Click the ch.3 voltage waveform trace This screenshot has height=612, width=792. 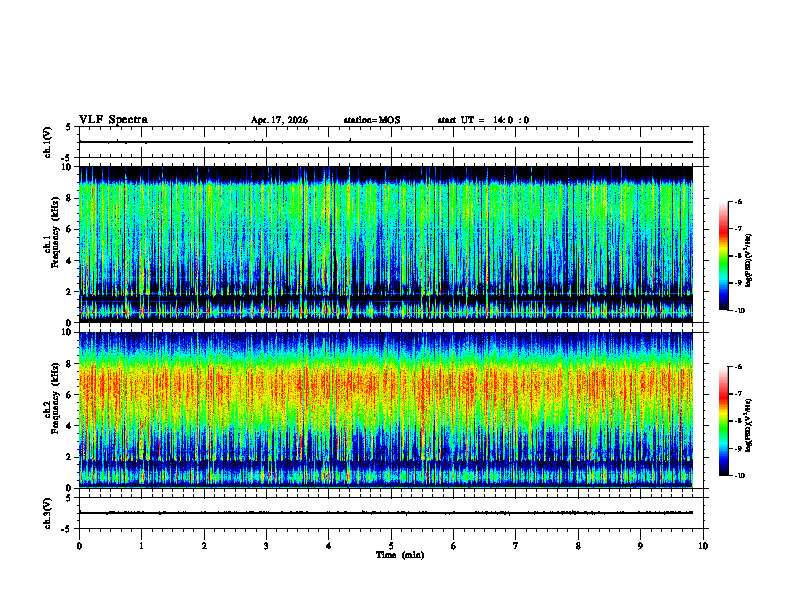pyautogui.click(x=386, y=513)
